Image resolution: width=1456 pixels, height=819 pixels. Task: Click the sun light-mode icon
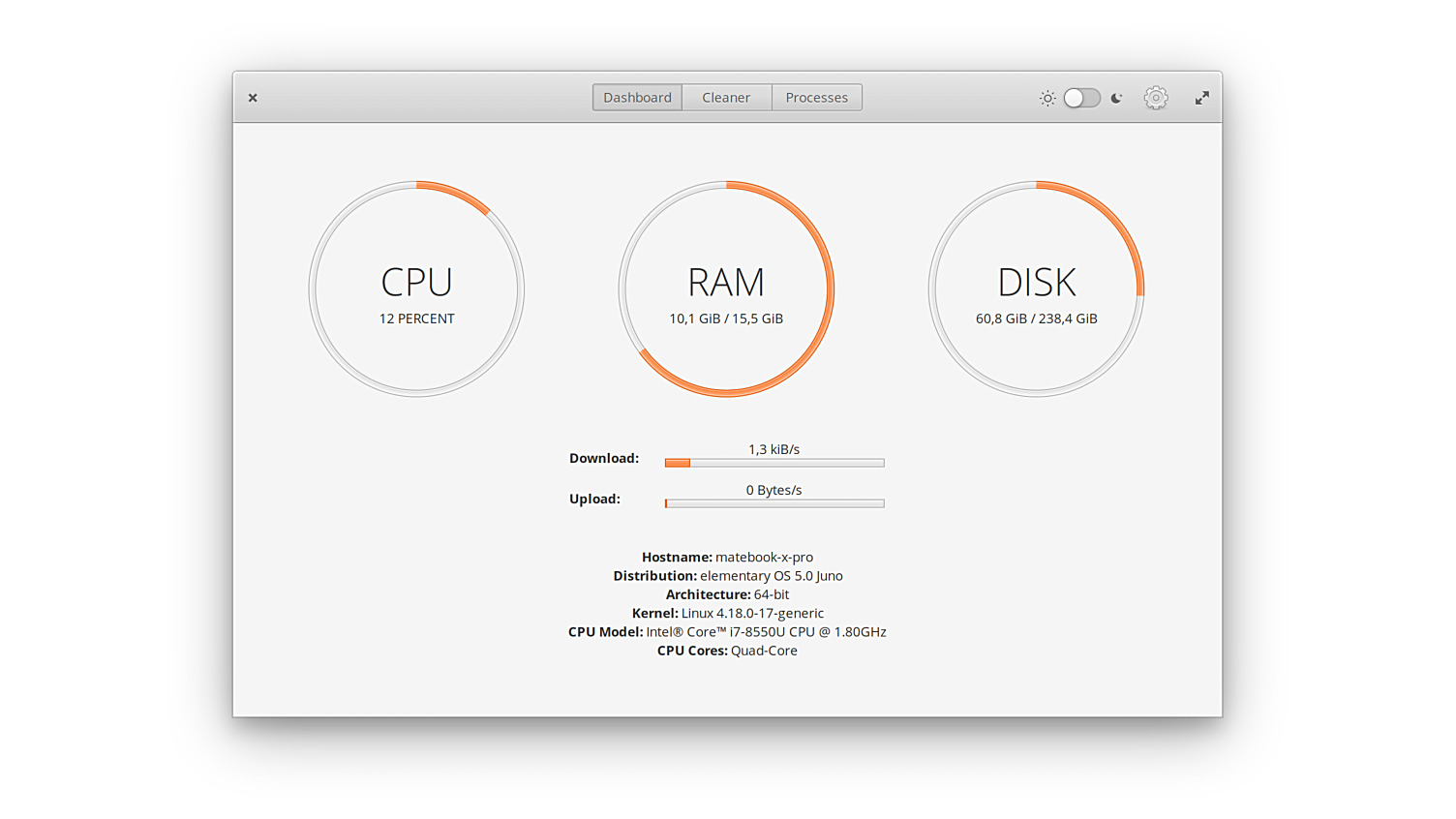(x=1047, y=98)
